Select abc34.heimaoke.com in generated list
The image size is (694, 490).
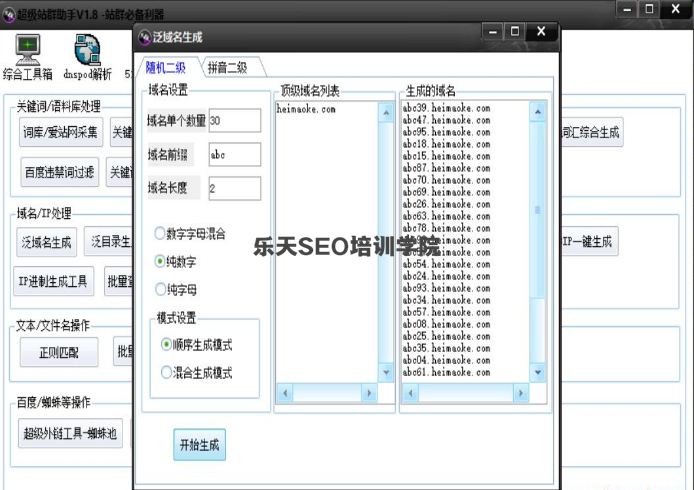coord(447,300)
